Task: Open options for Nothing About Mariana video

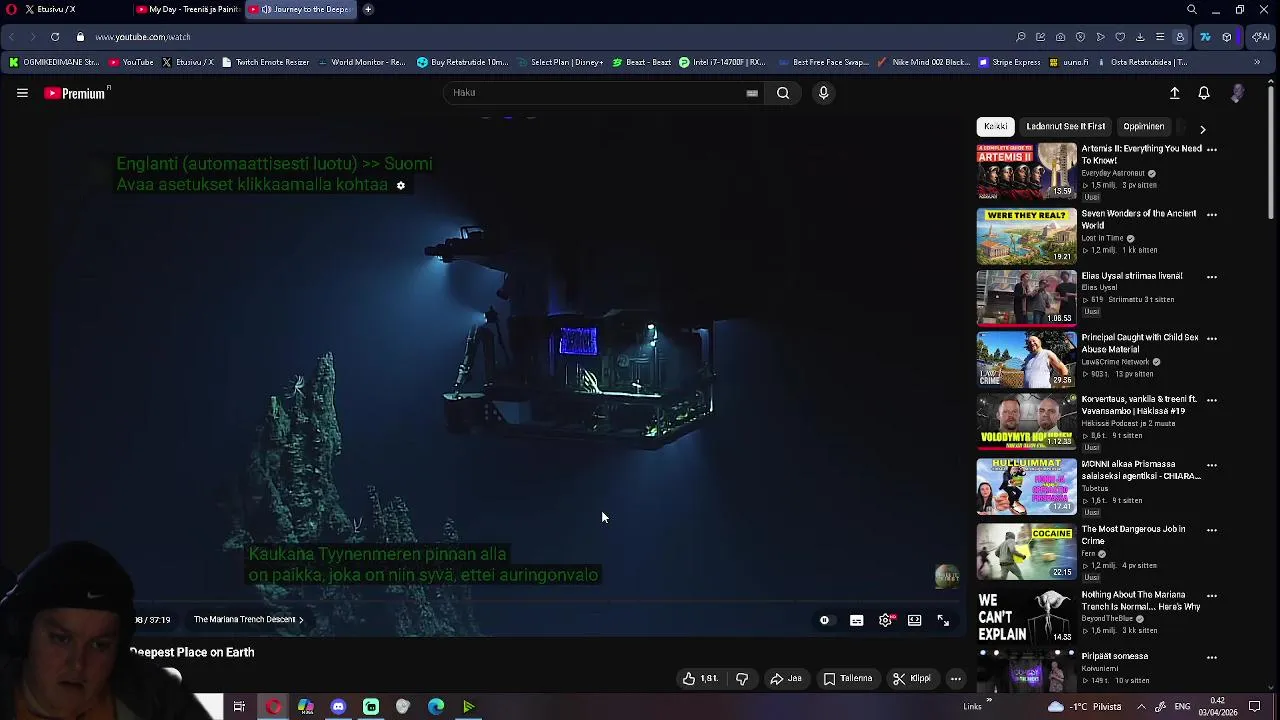Action: [x=1212, y=595]
